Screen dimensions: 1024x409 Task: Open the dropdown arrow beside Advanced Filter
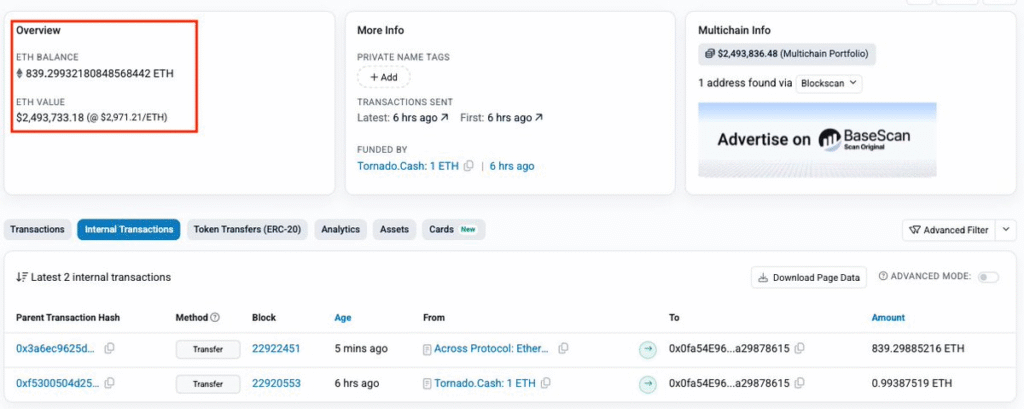pos(1007,230)
